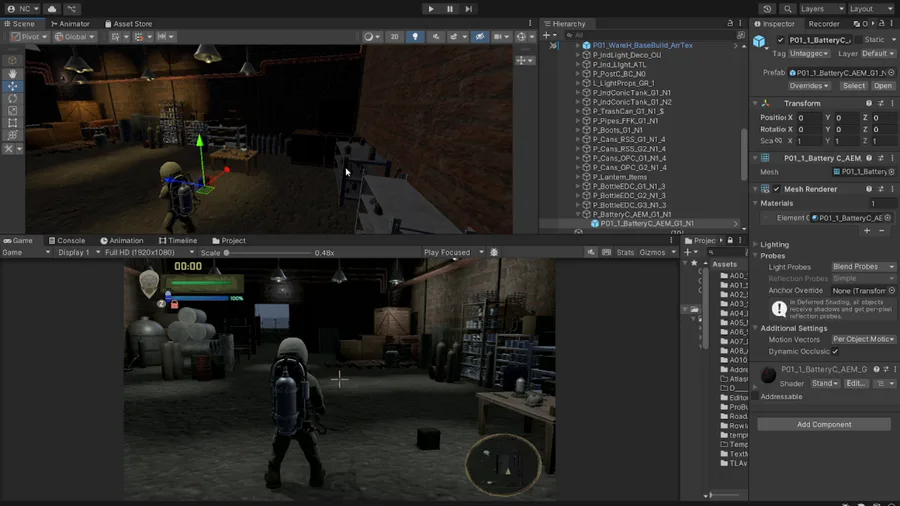Toggle Scene audio icon
This screenshot has height=506, width=900.
436,36
